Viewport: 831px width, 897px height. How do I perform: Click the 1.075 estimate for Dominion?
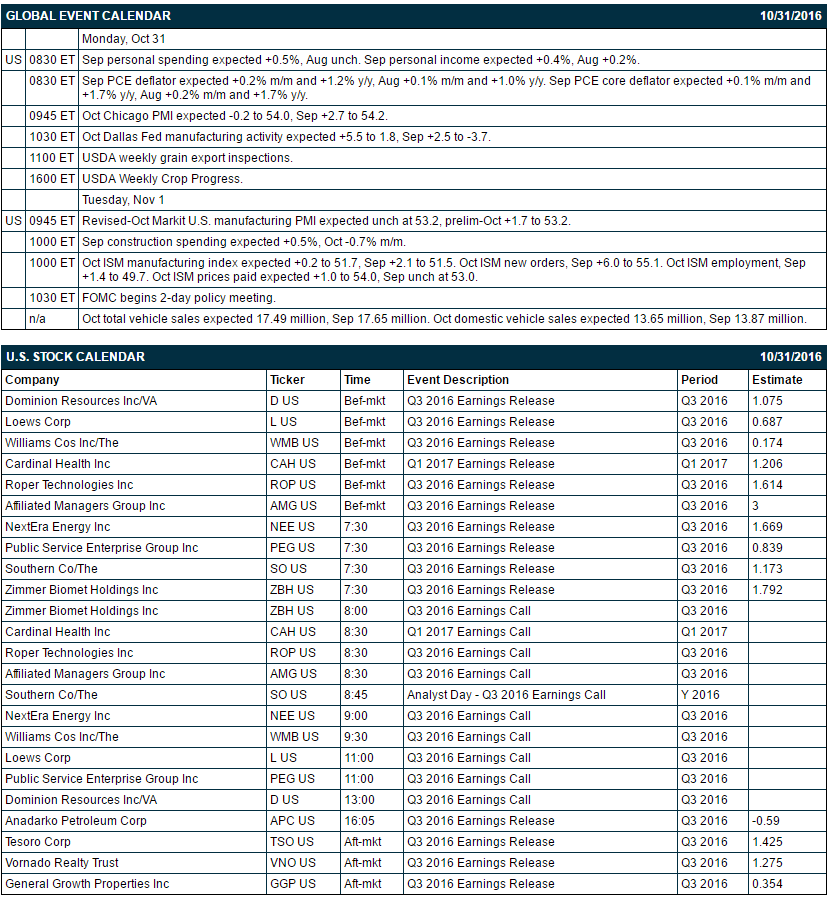(x=768, y=401)
